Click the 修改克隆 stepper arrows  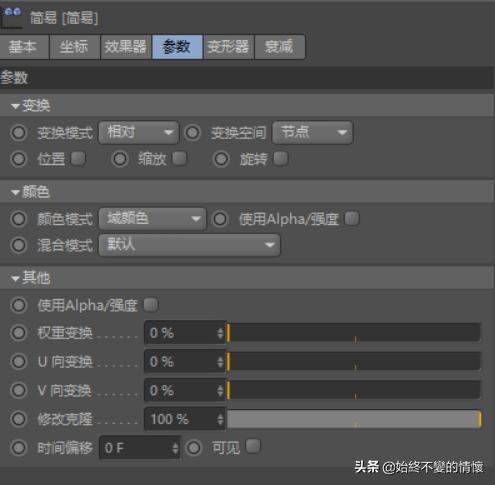click(220, 419)
